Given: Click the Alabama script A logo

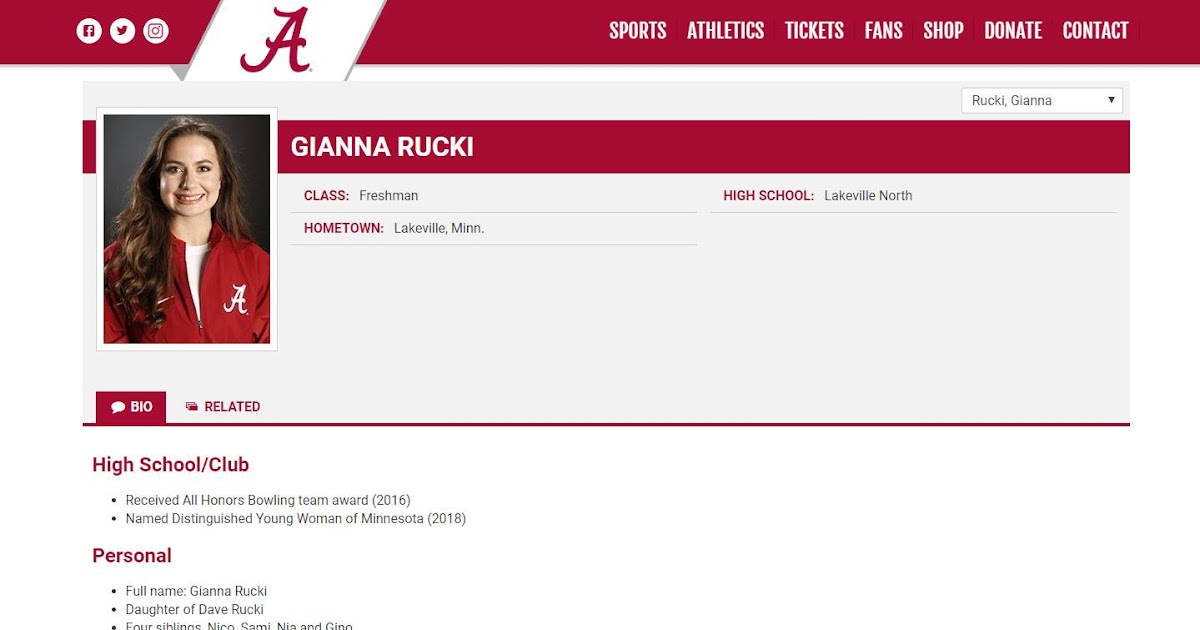Looking at the screenshot, I should coord(275,41).
